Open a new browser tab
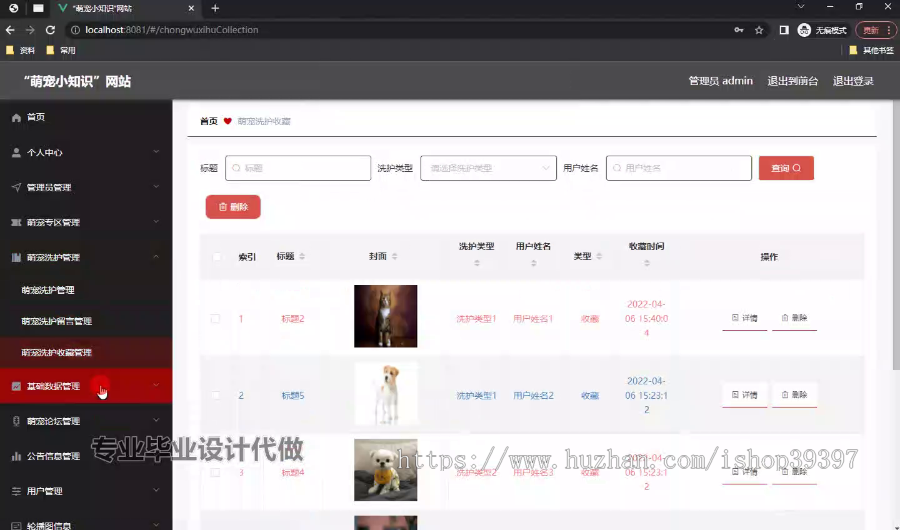This screenshot has height=530, width=900. [215, 8]
